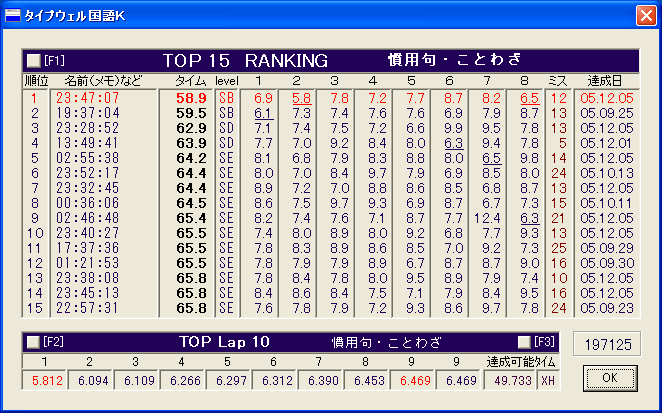The height and width of the screenshot is (413, 662).
Task: Select the name entry 17:37:36
Action: point(88,248)
